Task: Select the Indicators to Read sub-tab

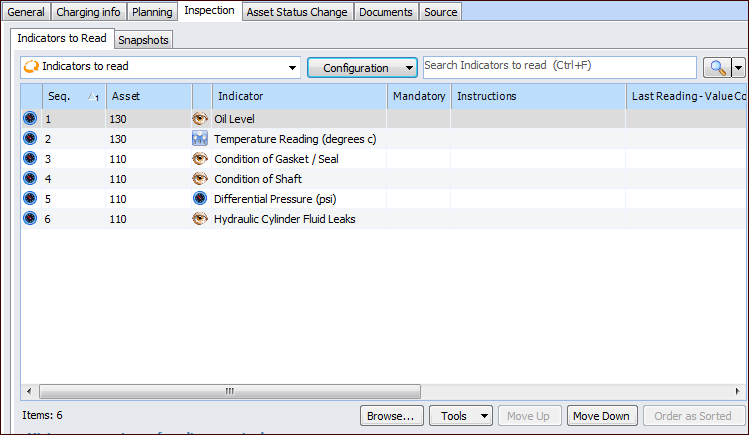Action: [62, 38]
